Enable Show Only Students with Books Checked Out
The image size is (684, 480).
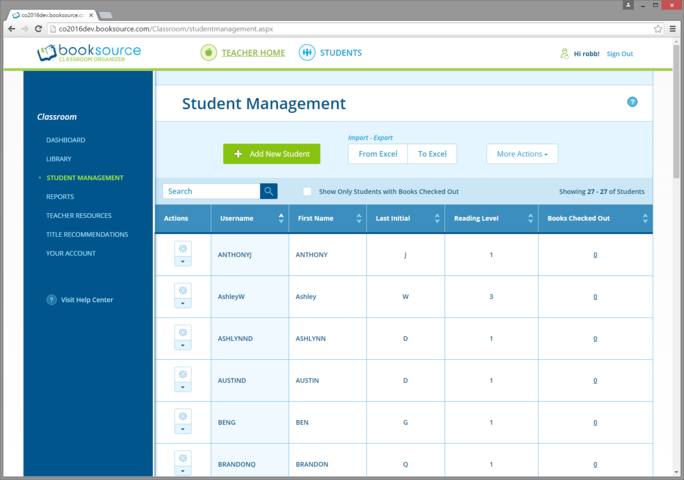pos(307,191)
